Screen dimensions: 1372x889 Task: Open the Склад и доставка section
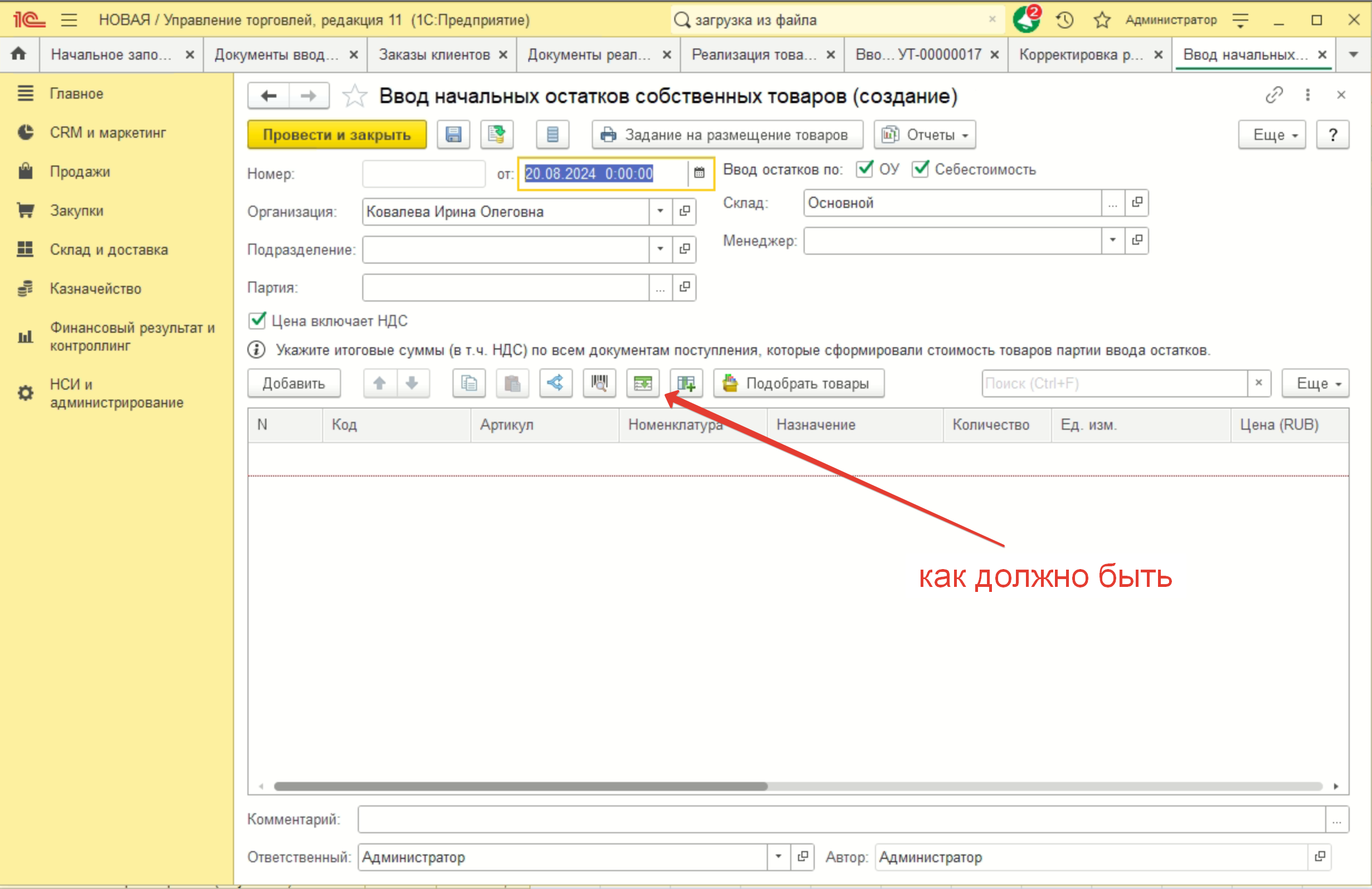click(x=108, y=250)
